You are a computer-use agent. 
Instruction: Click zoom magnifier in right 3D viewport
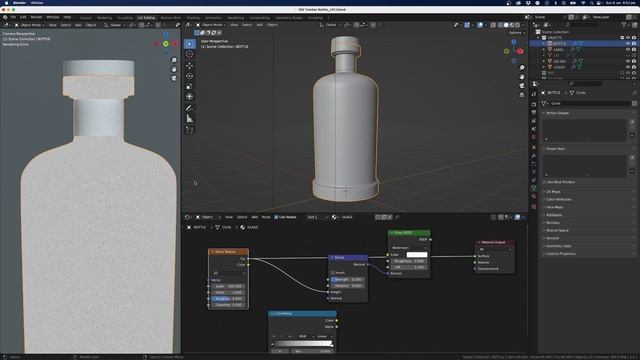pyautogui.click(x=522, y=68)
